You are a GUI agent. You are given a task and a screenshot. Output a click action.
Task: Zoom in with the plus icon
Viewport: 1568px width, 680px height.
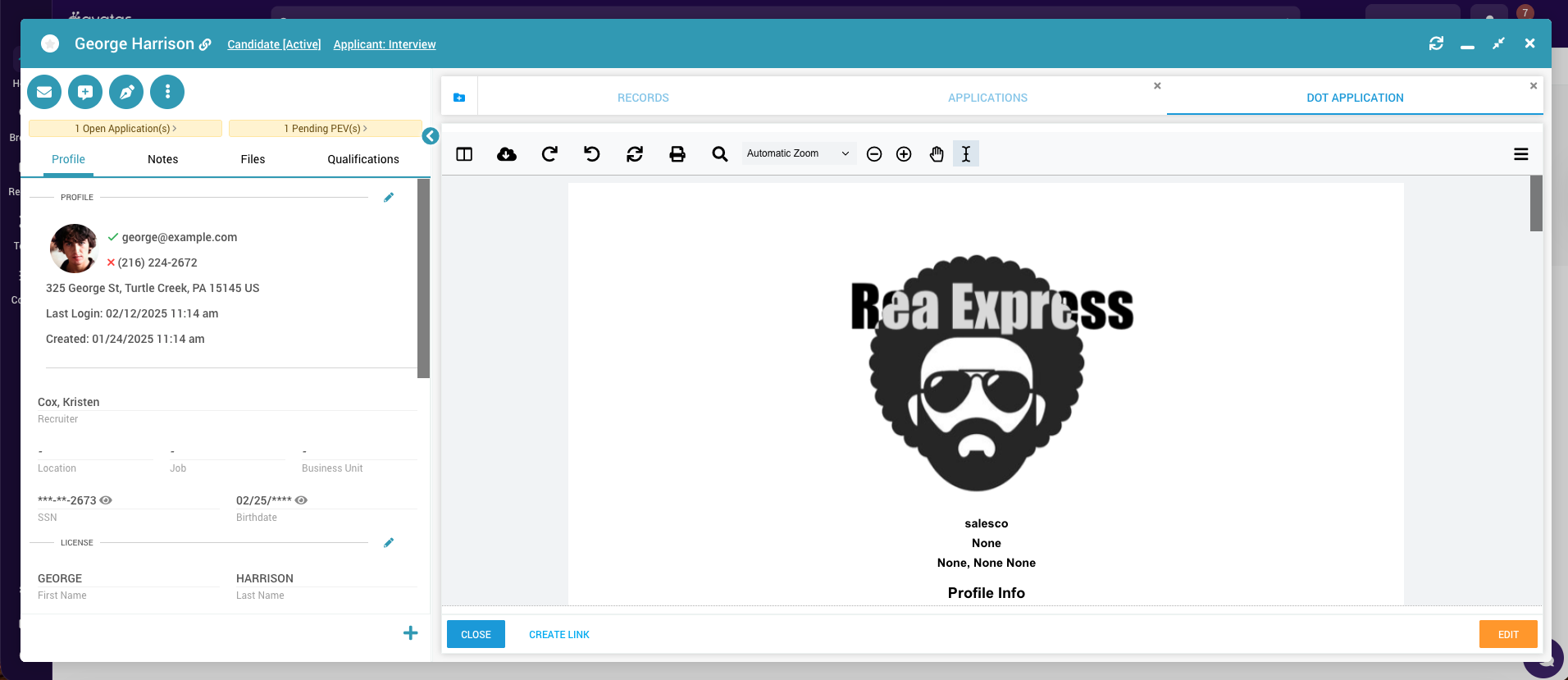point(904,154)
